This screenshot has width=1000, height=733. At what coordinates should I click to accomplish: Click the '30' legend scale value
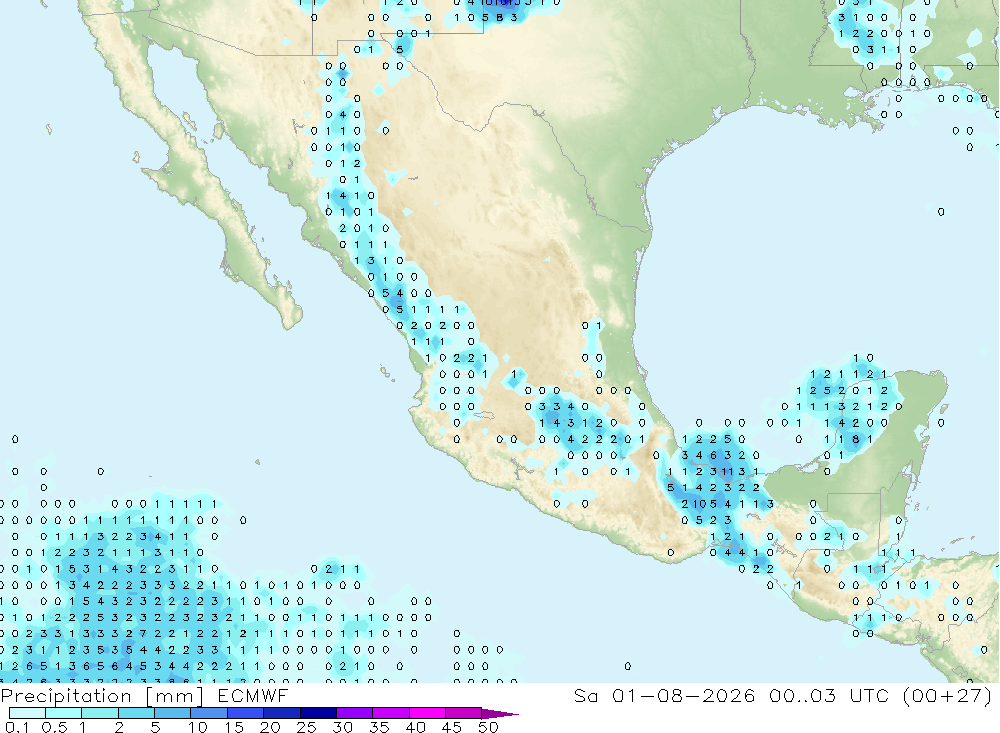343,727
